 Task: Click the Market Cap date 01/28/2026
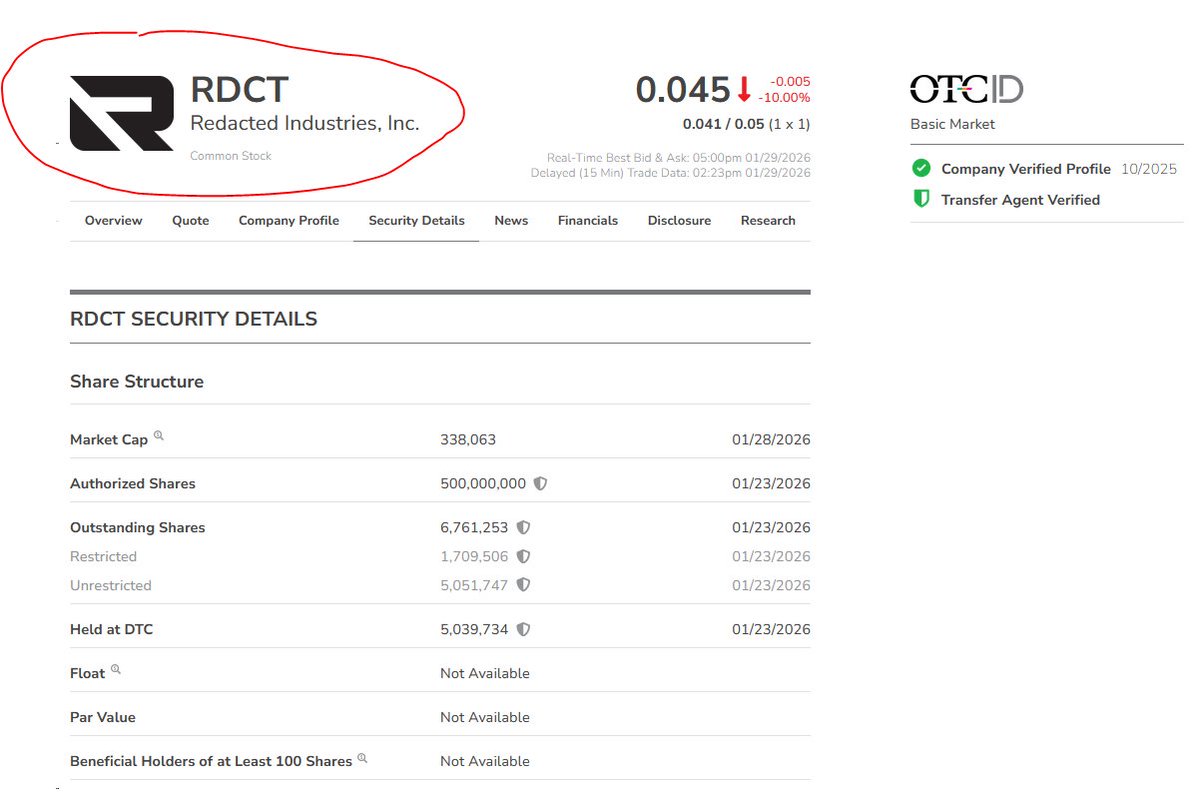[x=771, y=440]
